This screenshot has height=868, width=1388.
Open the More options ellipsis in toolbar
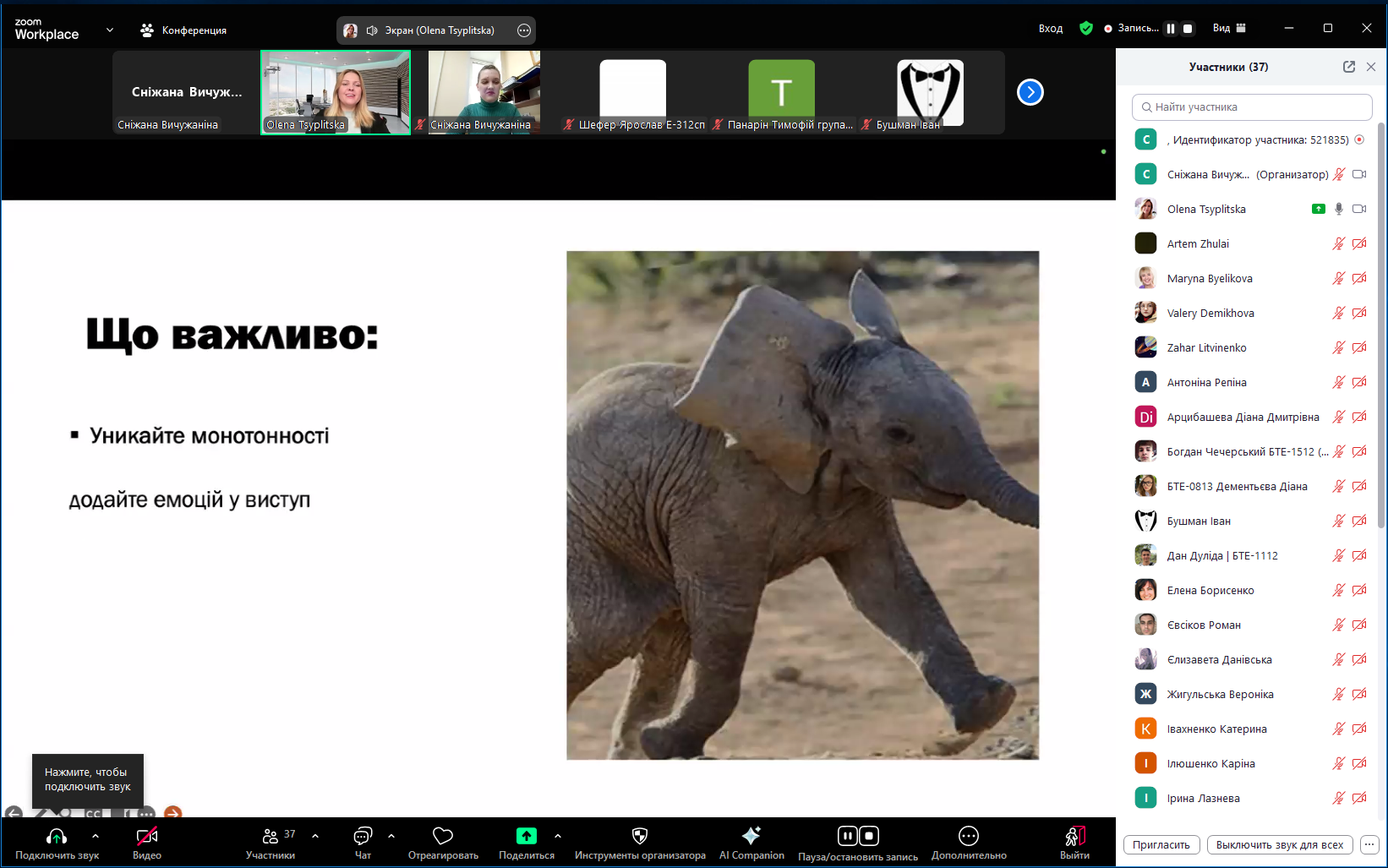pos(968,836)
